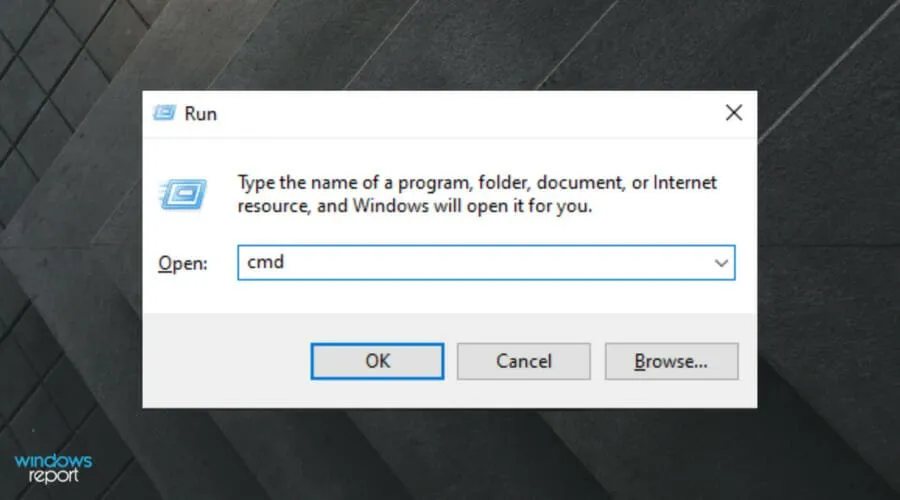Click the description text about Internet resource
Image resolution: width=900 pixels, height=500 pixels.
pyautogui.click(x=477, y=194)
